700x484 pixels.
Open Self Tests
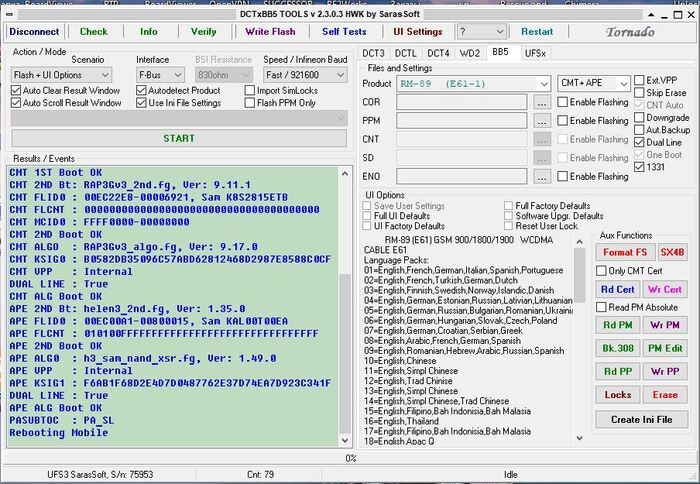click(344, 32)
